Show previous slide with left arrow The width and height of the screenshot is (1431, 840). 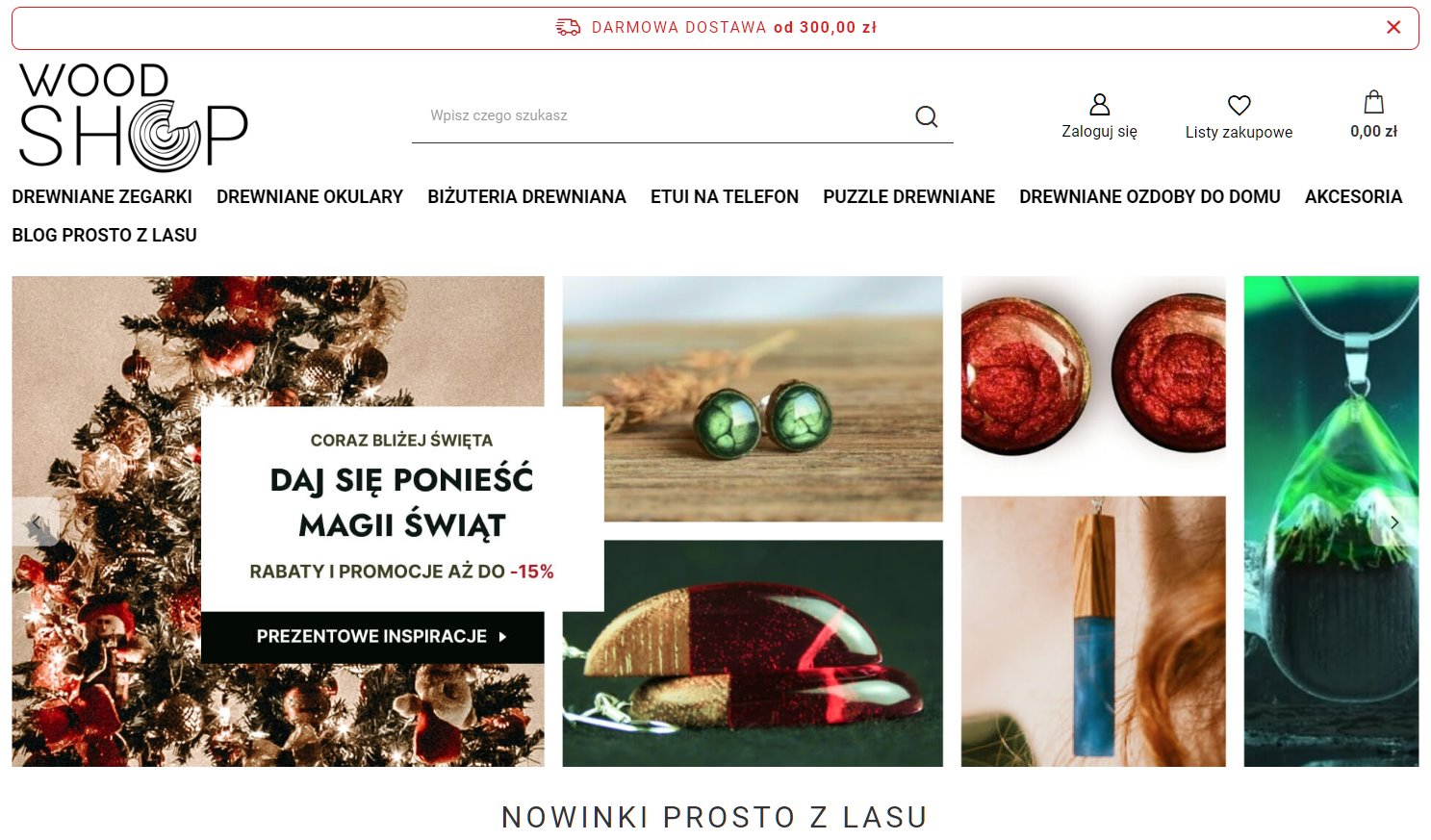pos(36,522)
